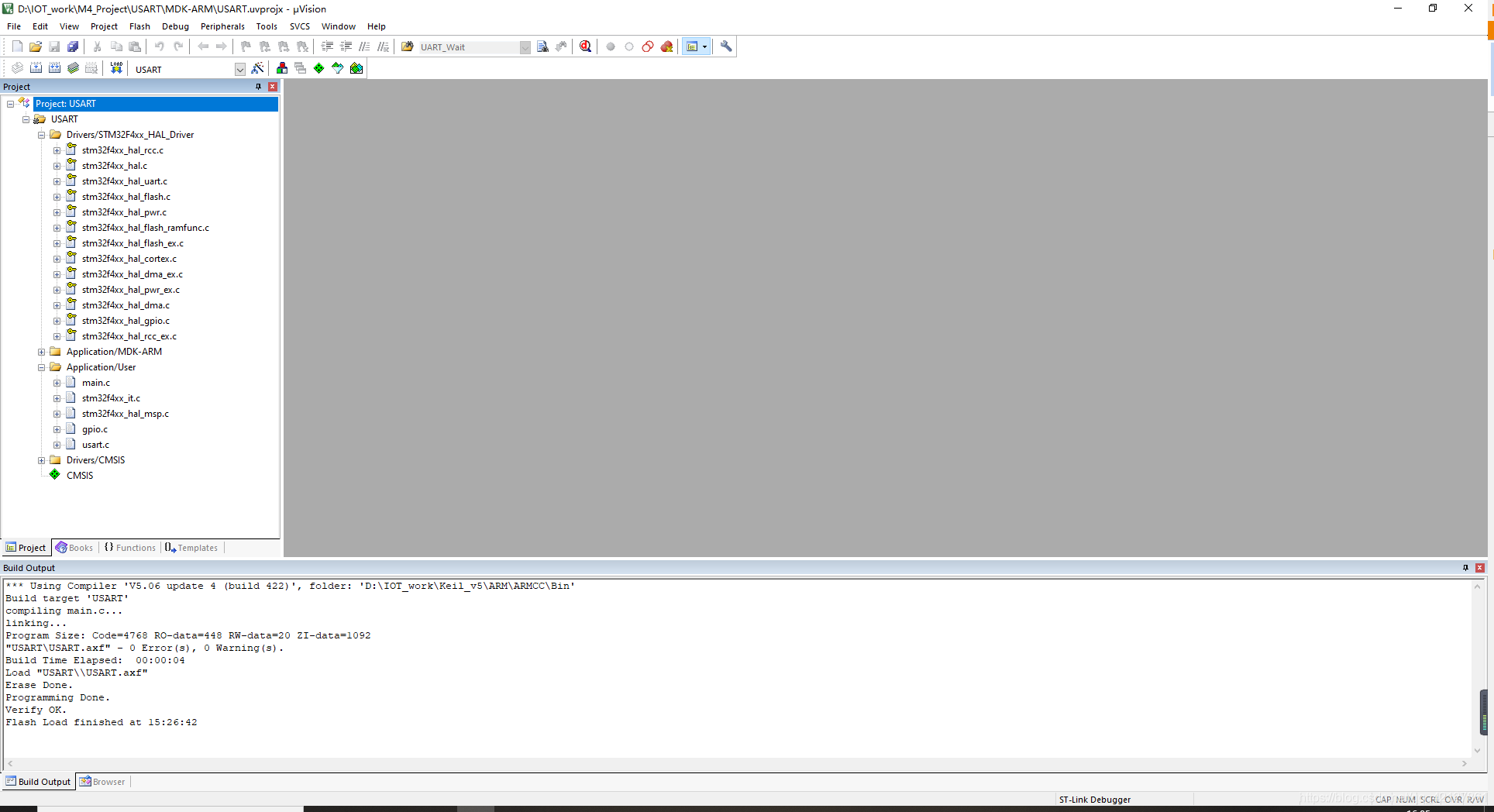
Task: Click the Manage Run-Time Environment green diamond icon
Action: (319, 68)
